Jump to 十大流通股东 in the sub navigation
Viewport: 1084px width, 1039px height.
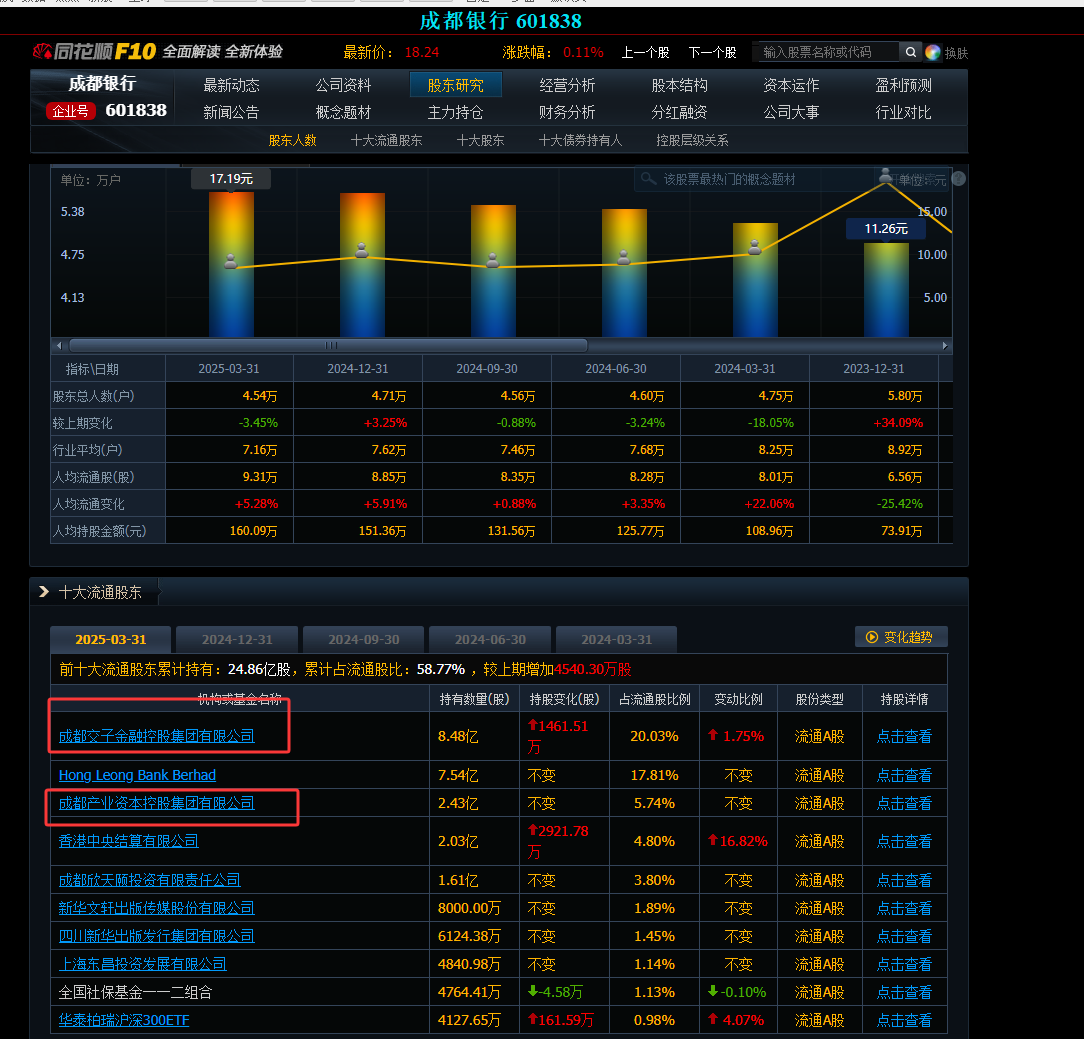[x=386, y=140]
